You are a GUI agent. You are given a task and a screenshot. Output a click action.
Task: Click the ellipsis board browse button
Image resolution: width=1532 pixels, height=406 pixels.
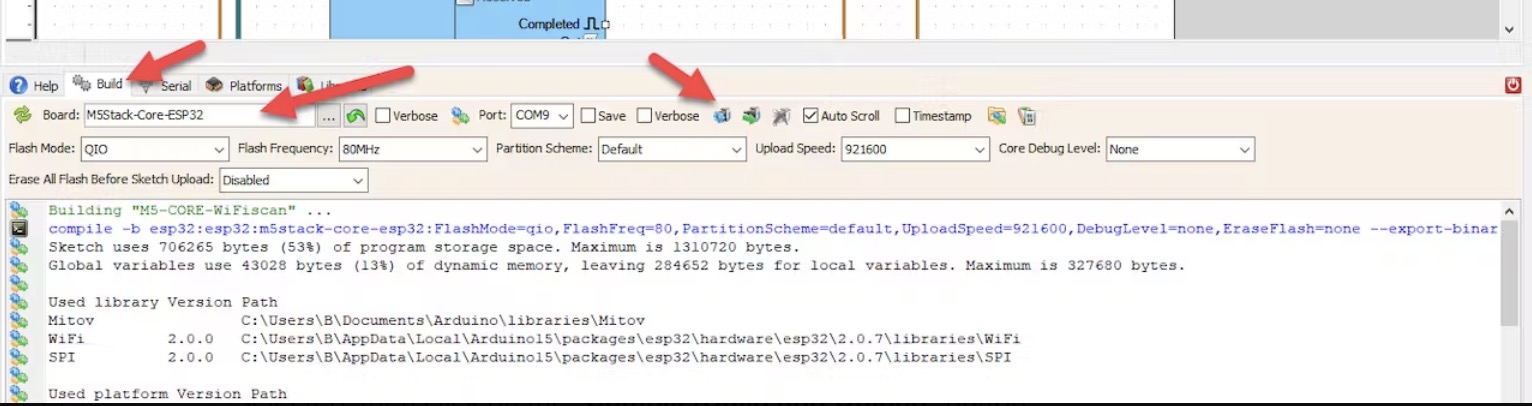[328, 116]
